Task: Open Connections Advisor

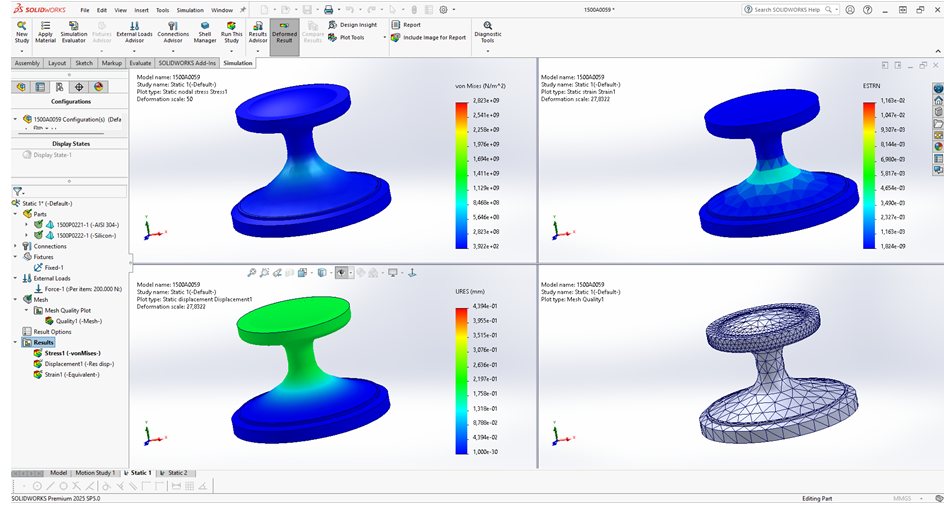Action: point(173,32)
